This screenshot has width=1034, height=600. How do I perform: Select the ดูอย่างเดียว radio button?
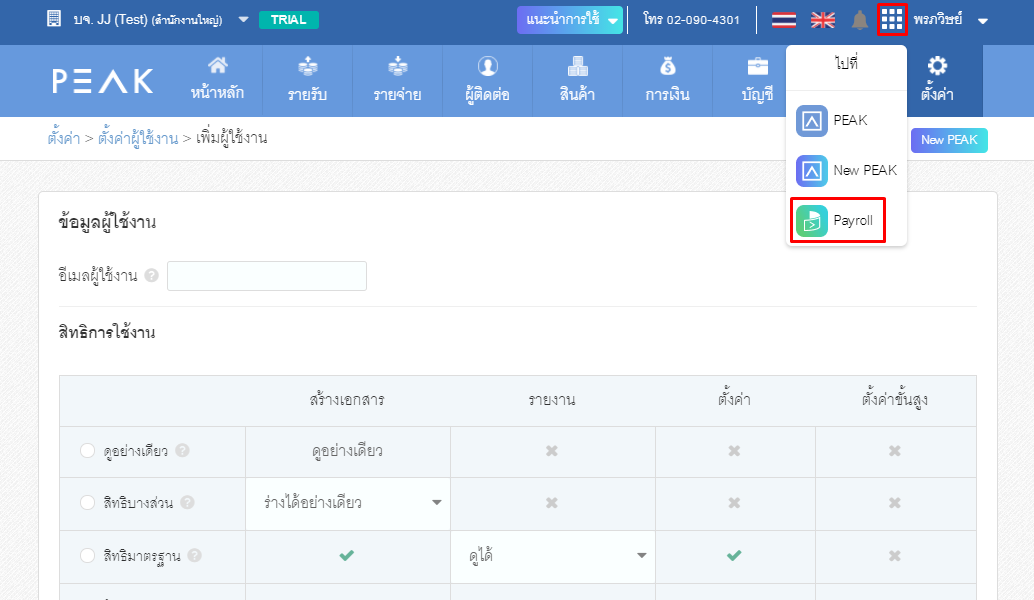87,450
